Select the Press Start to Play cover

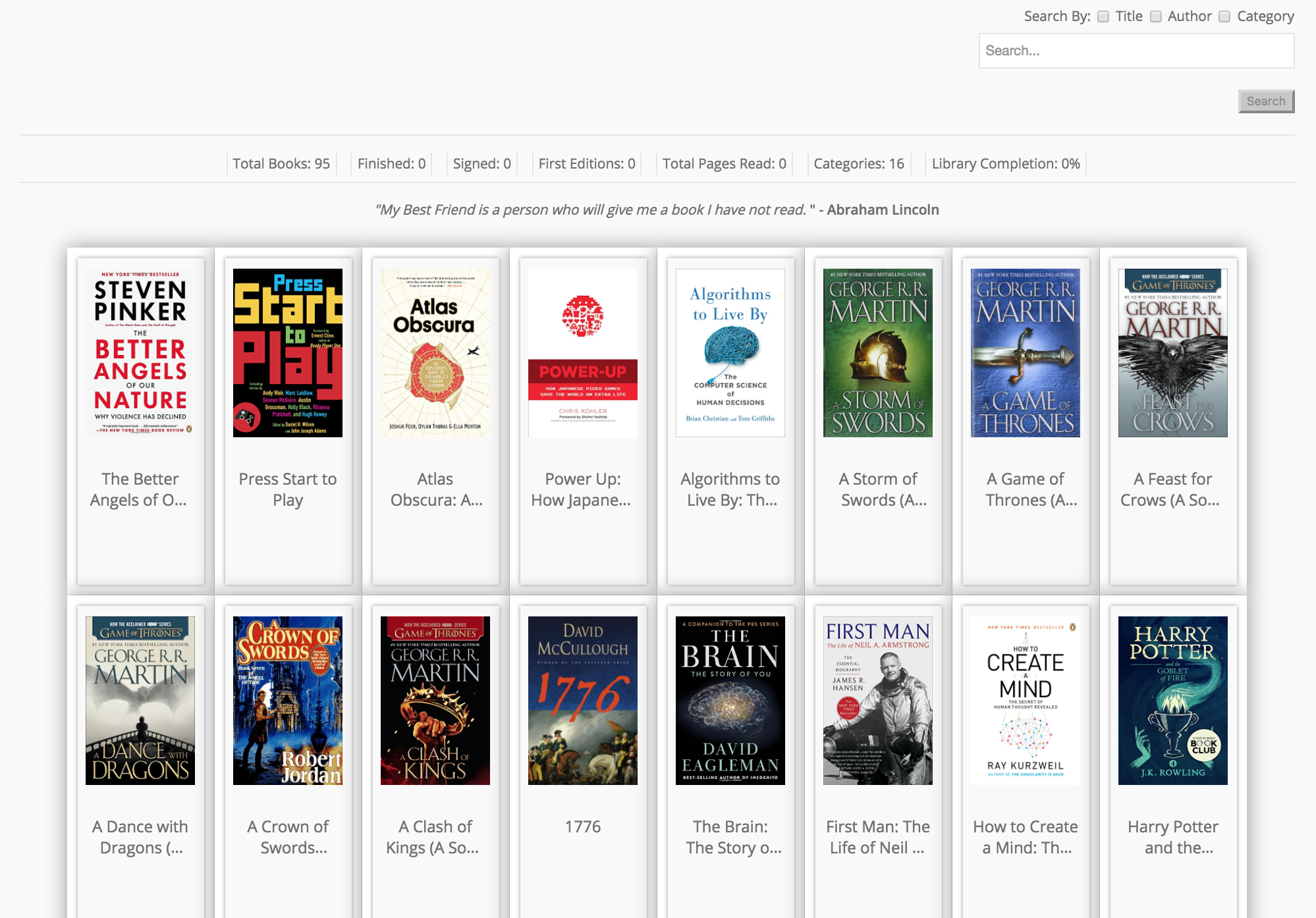[x=288, y=352]
